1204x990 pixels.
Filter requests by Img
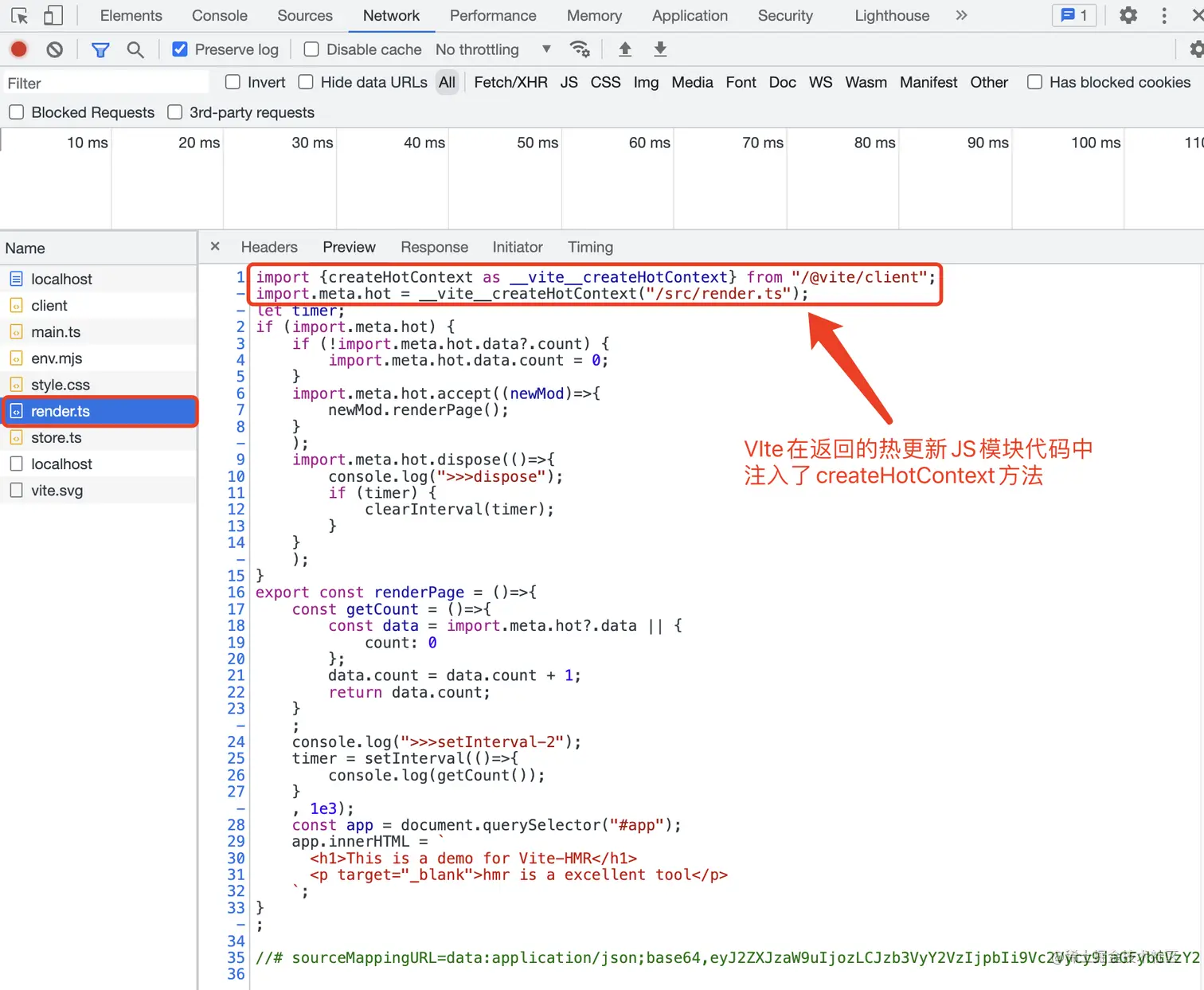(646, 82)
